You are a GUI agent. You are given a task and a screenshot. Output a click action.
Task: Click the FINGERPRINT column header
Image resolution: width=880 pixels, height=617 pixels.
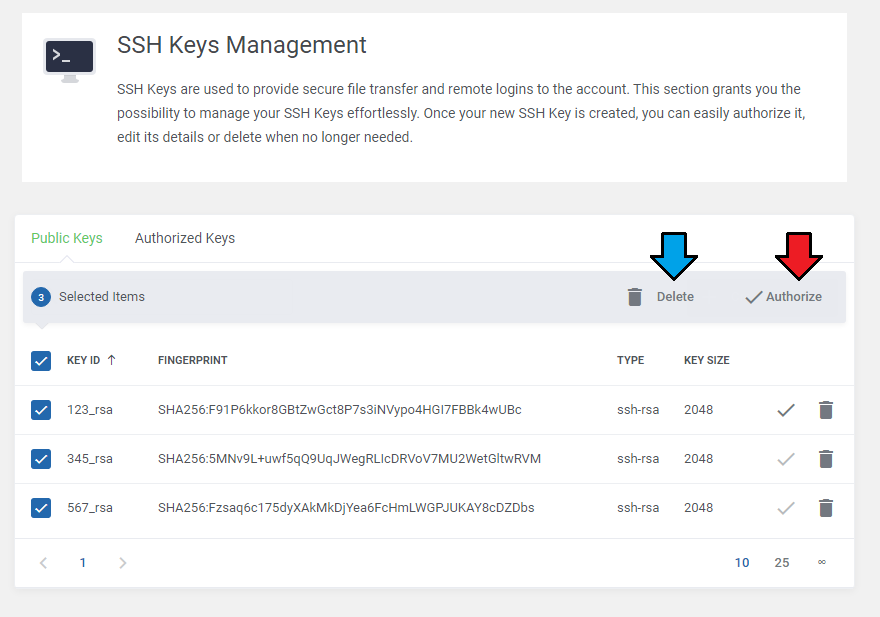[x=192, y=360]
